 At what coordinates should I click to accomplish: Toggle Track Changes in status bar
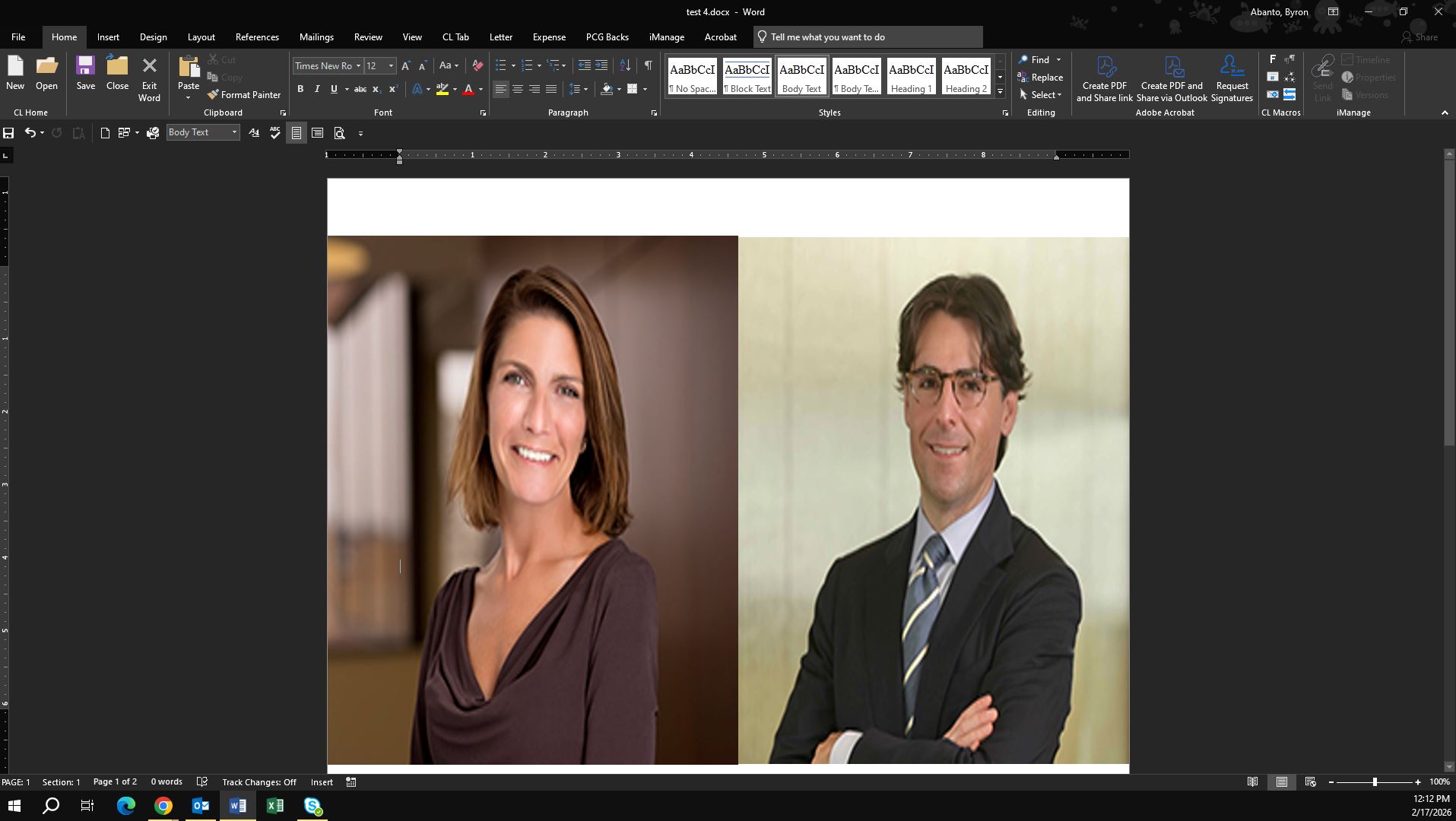point(259,782)
